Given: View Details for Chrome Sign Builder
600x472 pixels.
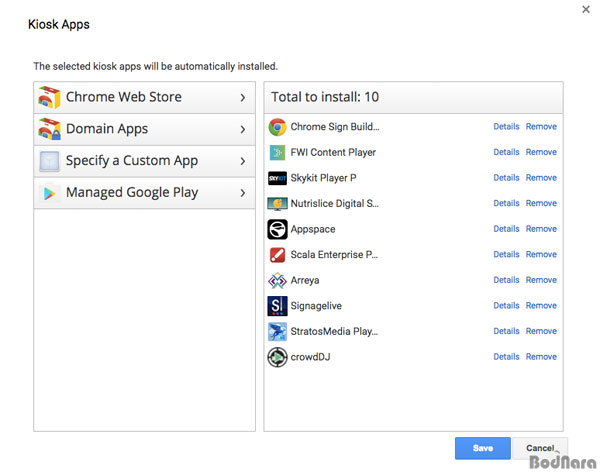Looking at the screenshot, I should click(x=506, y=127).
